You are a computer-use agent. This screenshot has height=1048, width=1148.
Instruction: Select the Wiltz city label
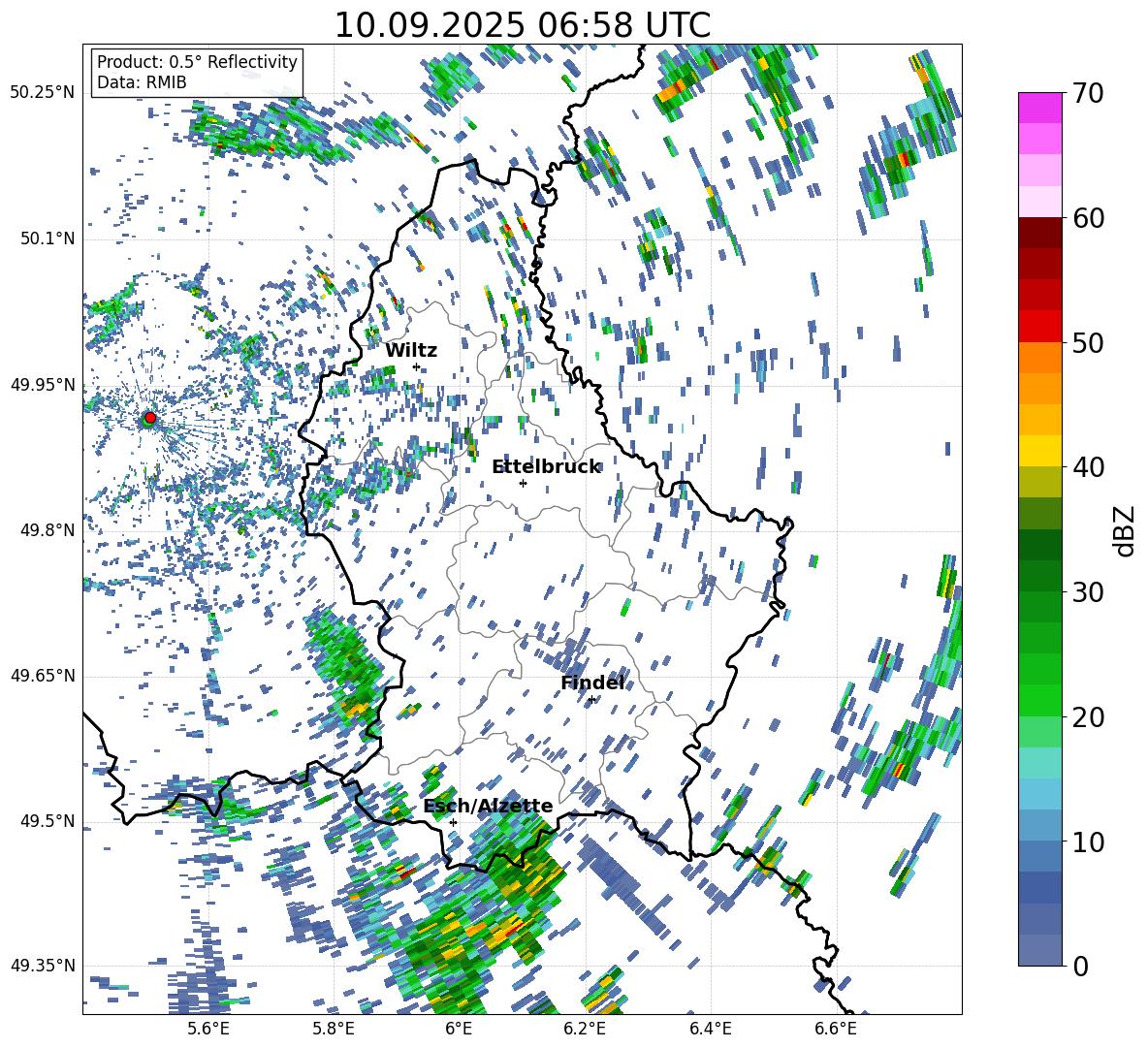411,350
